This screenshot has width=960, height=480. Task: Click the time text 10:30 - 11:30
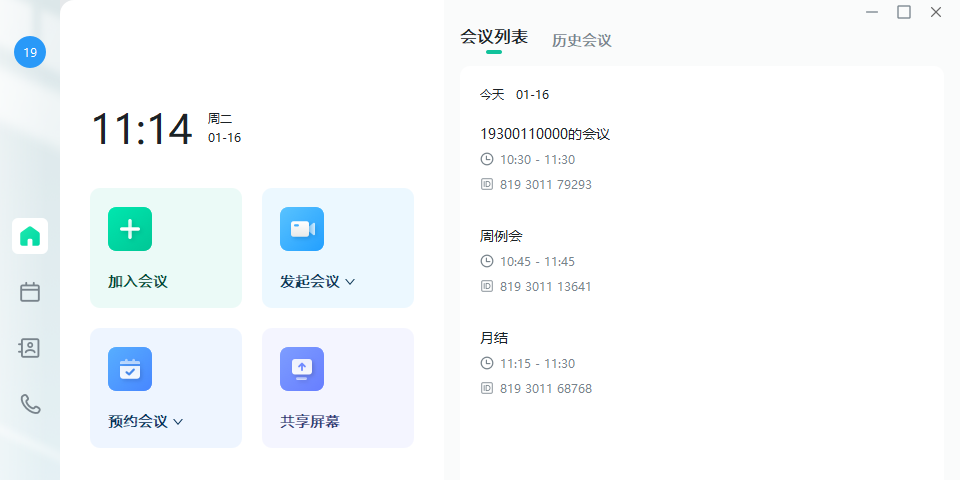point(538,160)
